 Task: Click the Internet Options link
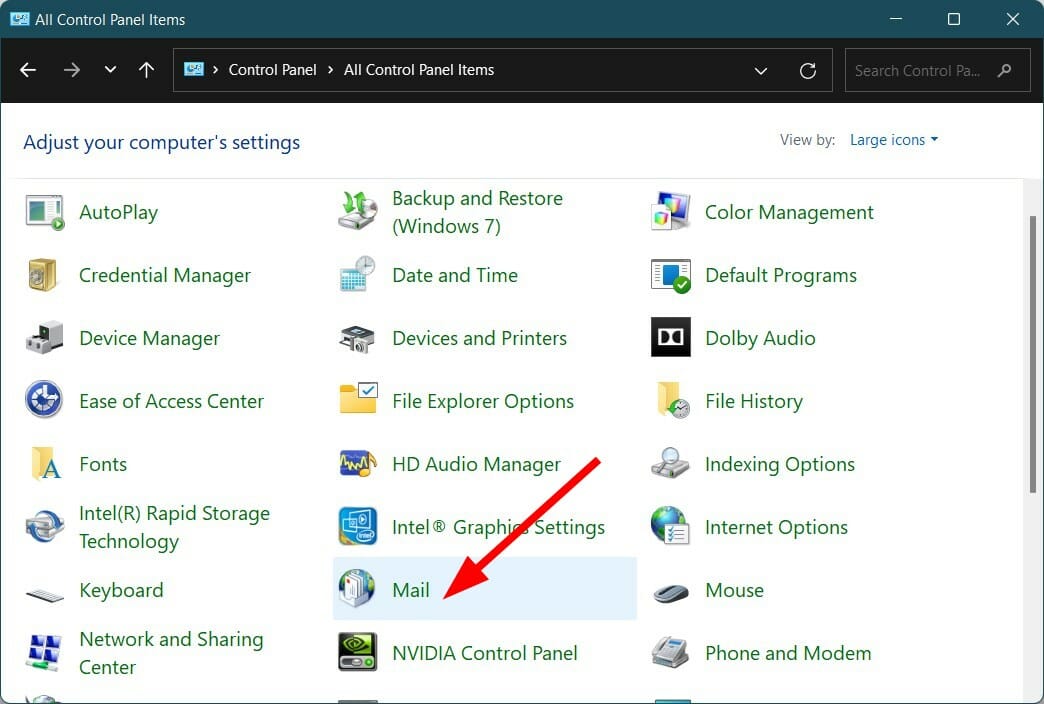click(x=776, y=527)
